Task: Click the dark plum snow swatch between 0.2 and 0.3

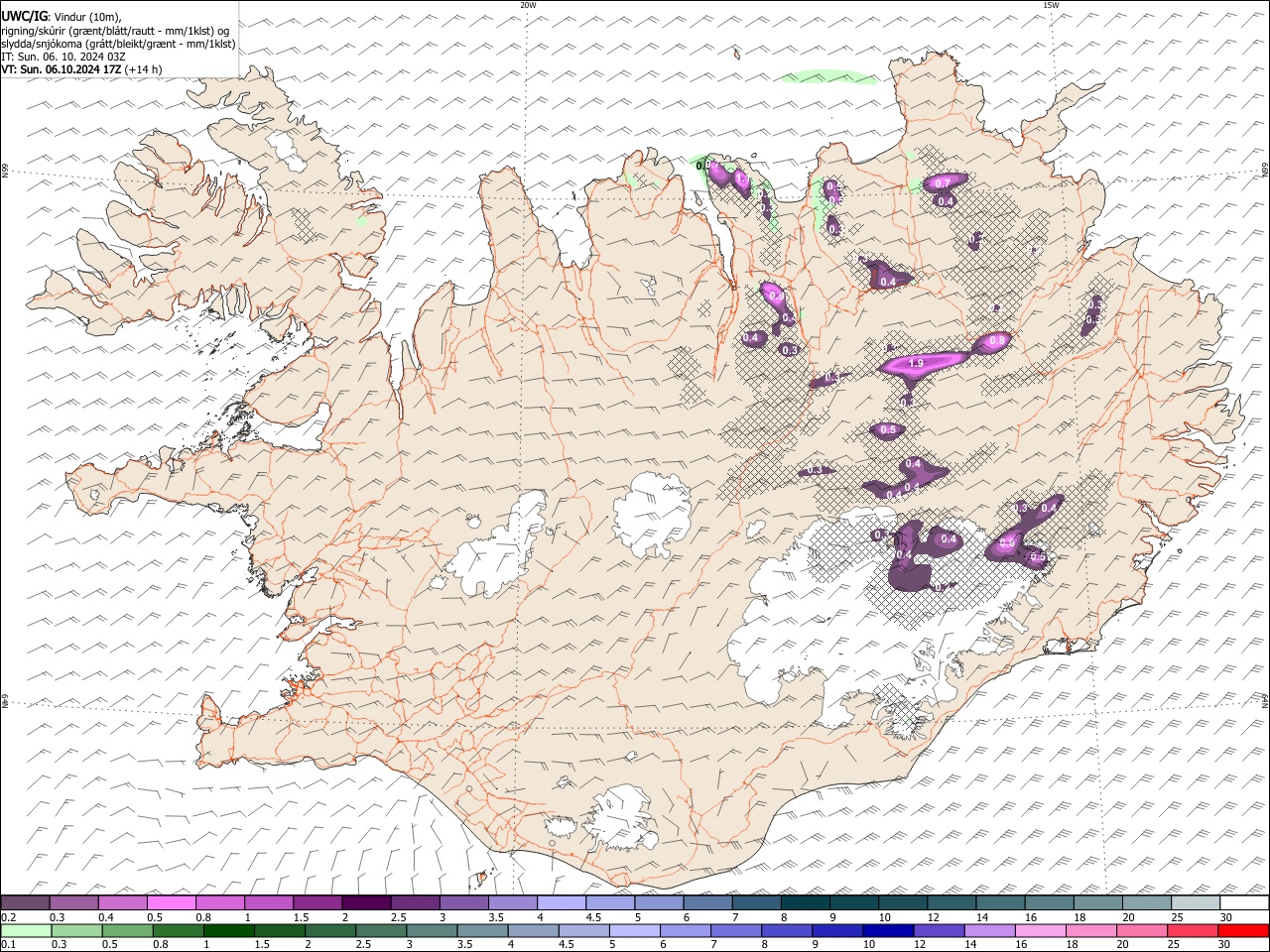Action: pos(25,902)
